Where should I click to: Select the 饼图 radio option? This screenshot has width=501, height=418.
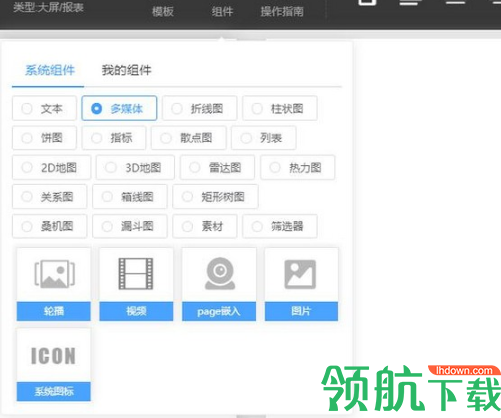click(44, 138)
